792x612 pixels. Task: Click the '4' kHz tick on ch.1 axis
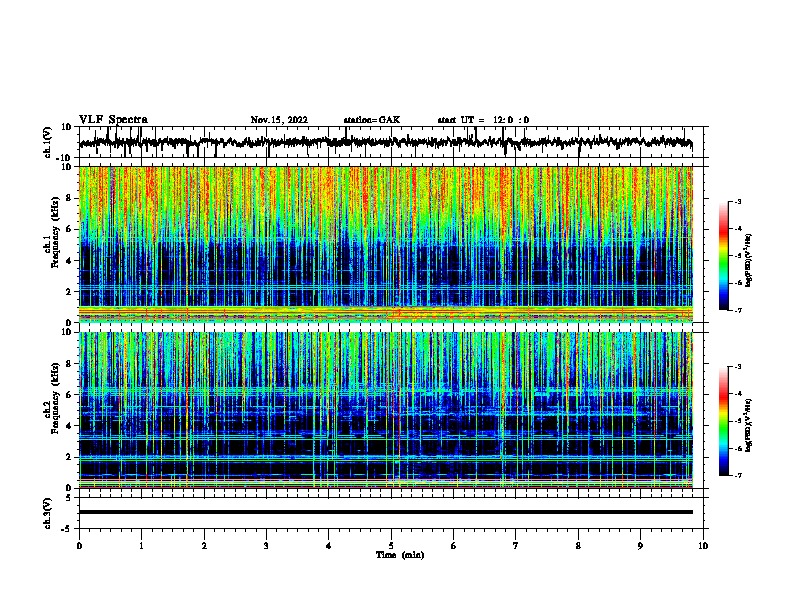click(x=70, y=261)
